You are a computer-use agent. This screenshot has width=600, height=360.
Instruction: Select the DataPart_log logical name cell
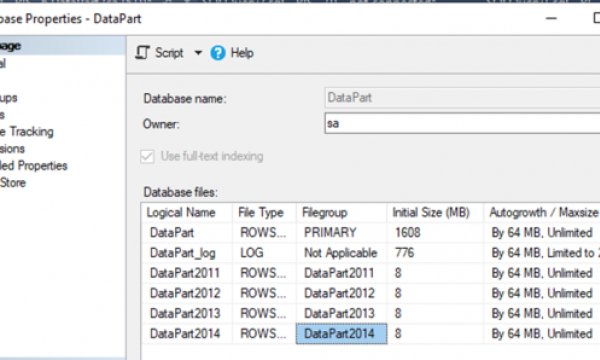pyautogui.click(x=187, y=253)
